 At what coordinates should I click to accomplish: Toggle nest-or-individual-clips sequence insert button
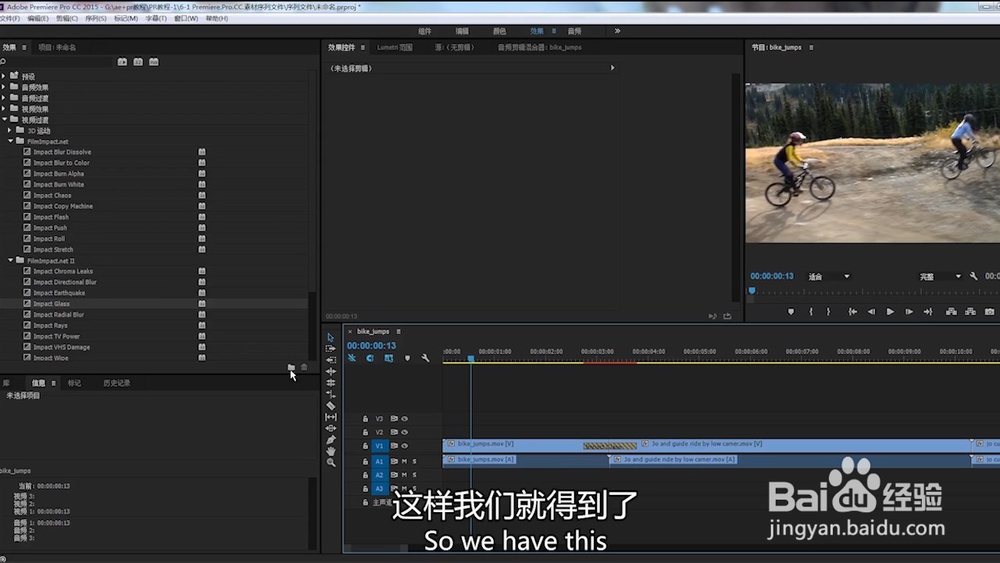[351, 358]
